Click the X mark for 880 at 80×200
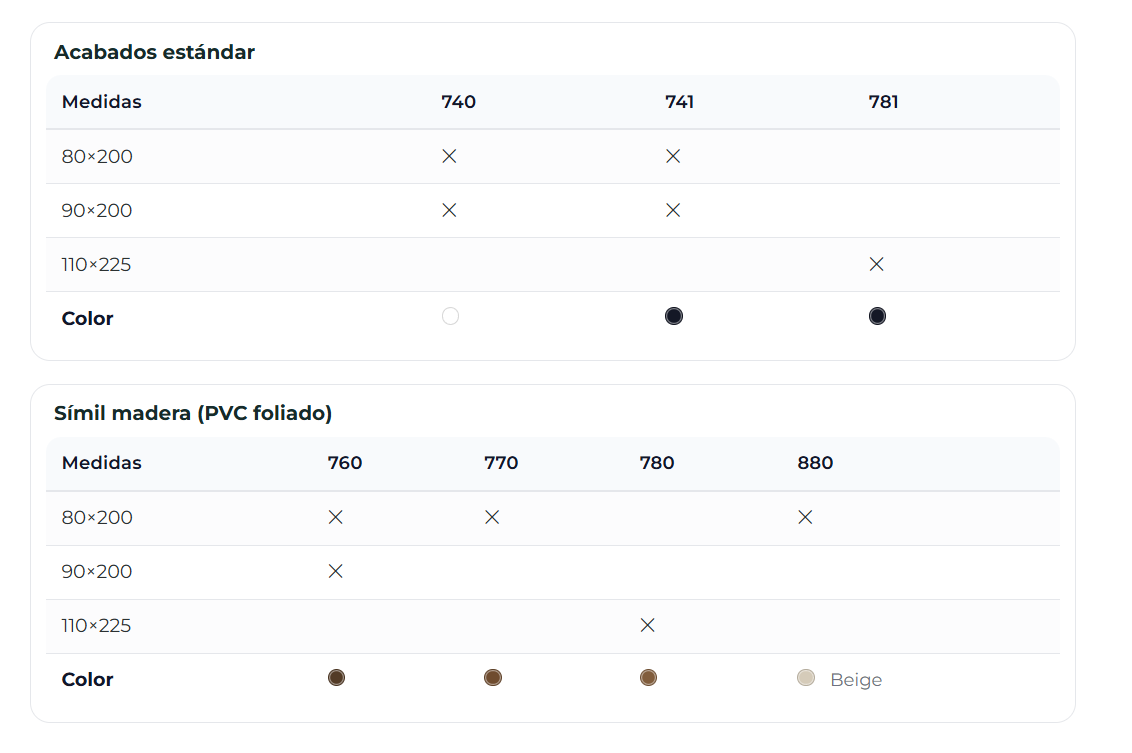This screenshot has height=753, width=1132. [805, 517]
